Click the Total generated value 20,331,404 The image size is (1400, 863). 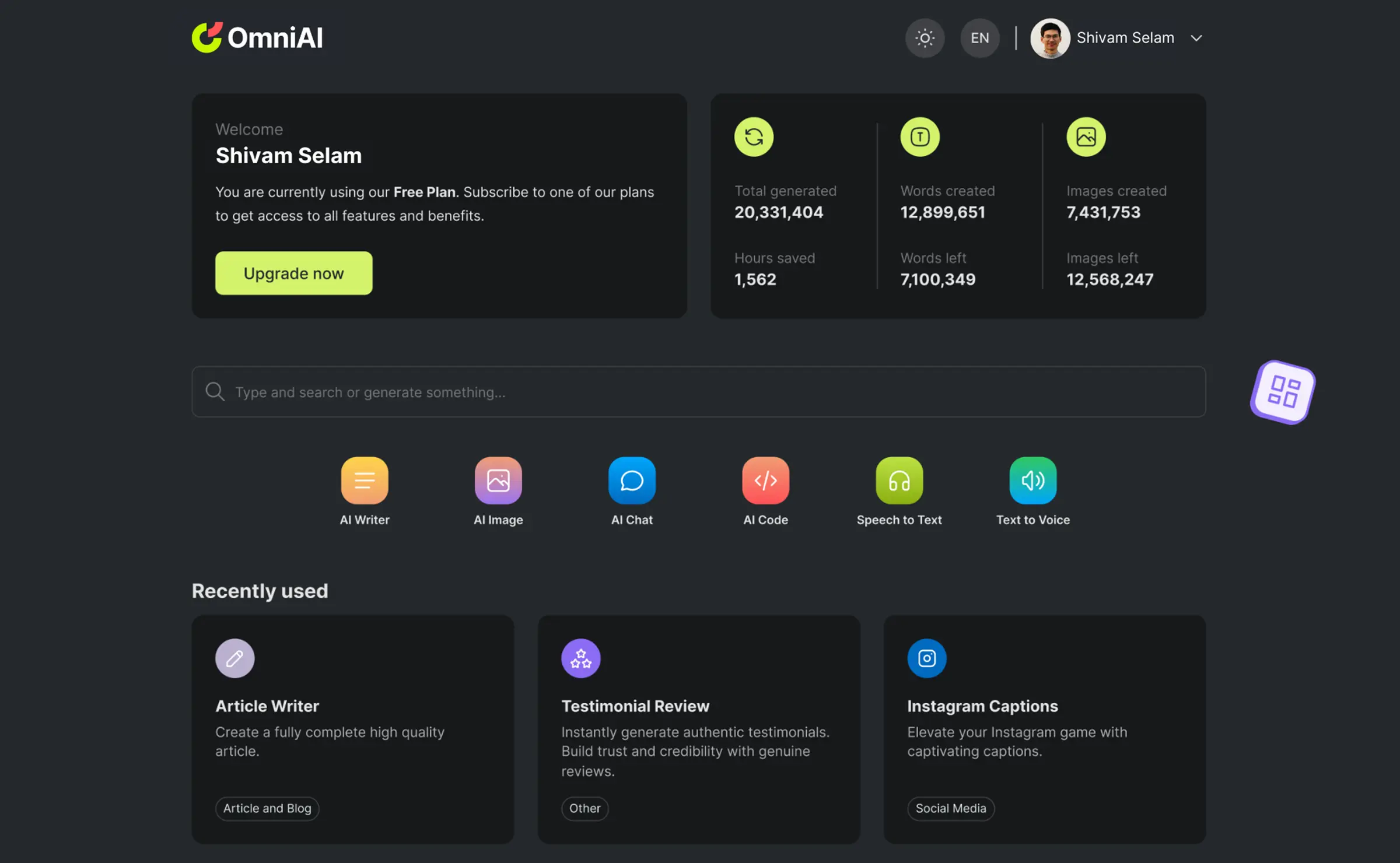(x=779, y=212)
